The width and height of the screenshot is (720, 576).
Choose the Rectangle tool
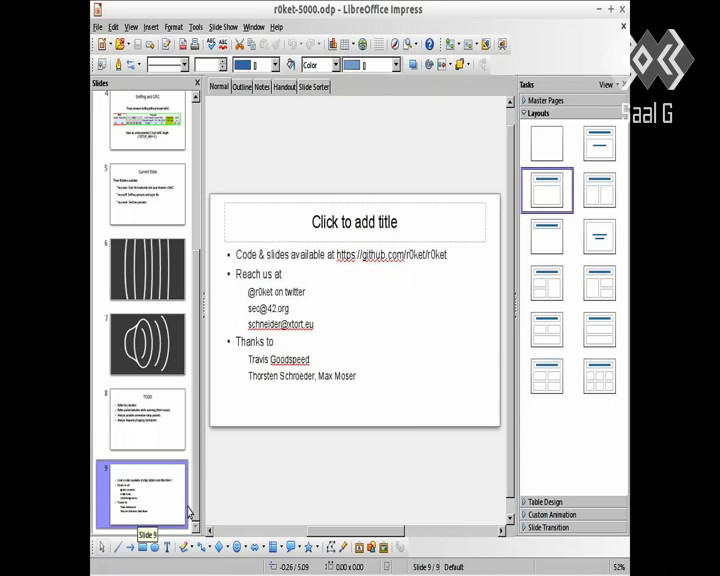[x=142, y=547]
